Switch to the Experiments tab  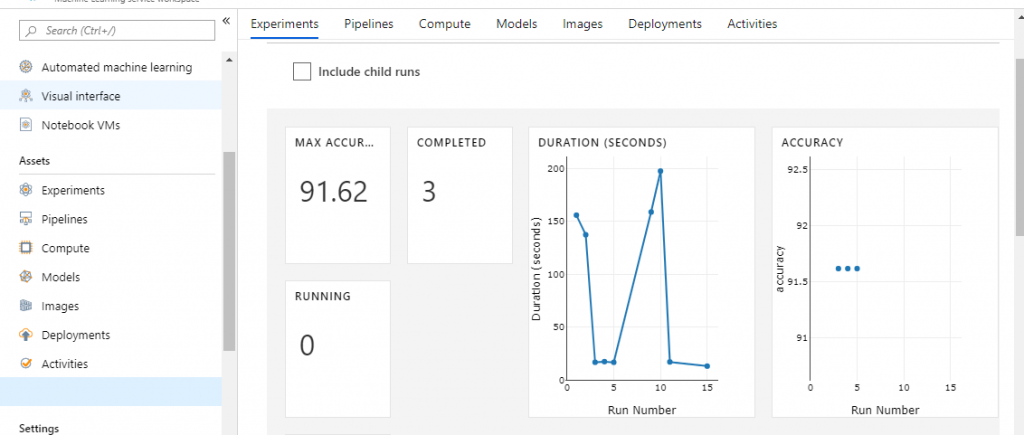(285, 24)
